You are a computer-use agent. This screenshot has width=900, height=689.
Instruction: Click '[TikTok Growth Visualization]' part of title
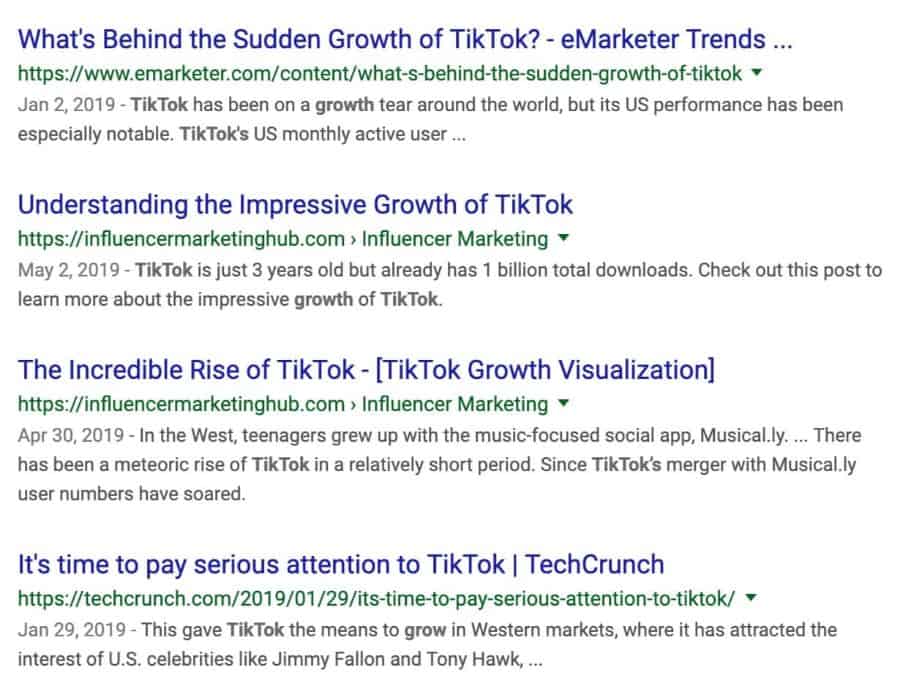(545, 370)
